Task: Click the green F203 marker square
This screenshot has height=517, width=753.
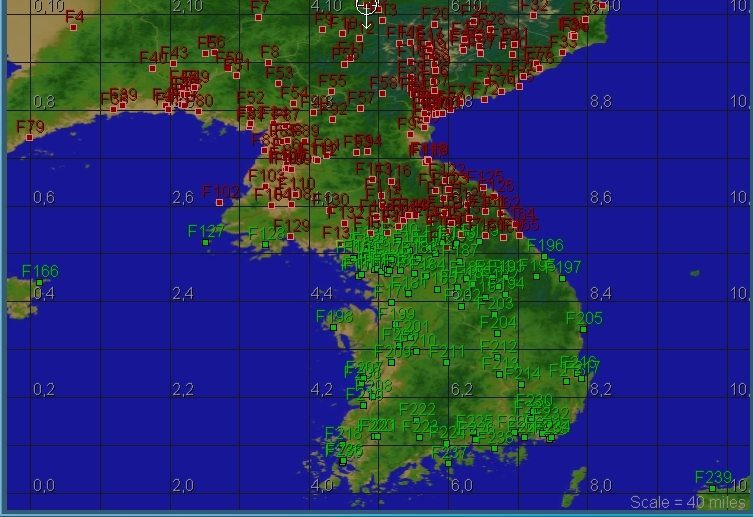Action: (x=494, y=314)
